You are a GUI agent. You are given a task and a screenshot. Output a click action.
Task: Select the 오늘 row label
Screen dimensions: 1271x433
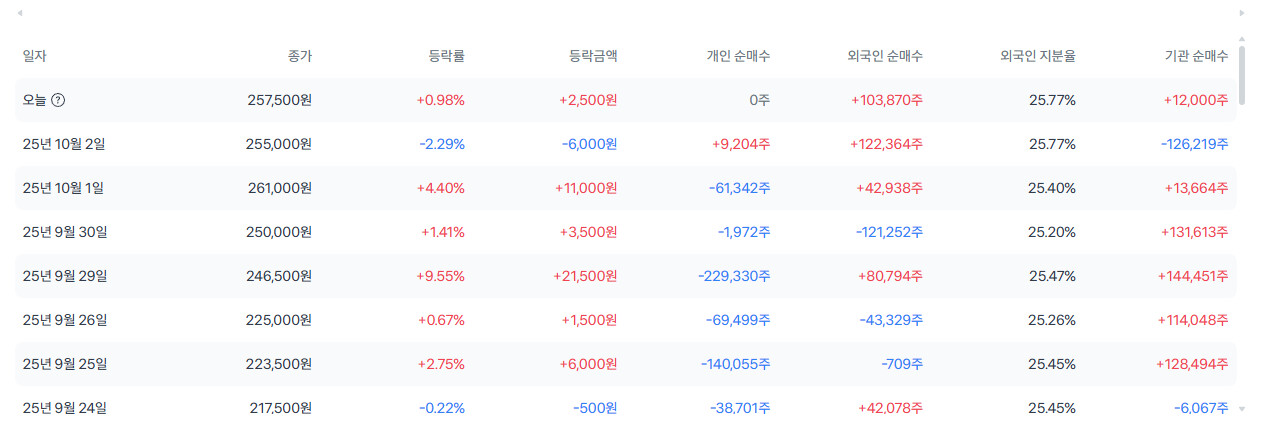pyautogui.click(x=35, y=100)
